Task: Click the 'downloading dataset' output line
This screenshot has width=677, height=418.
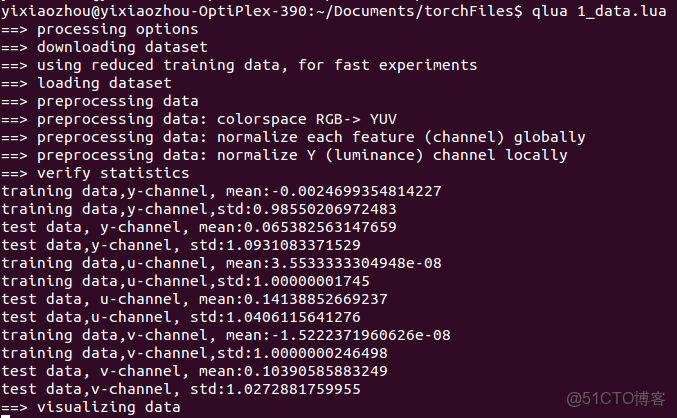Action: pos(120,47)
